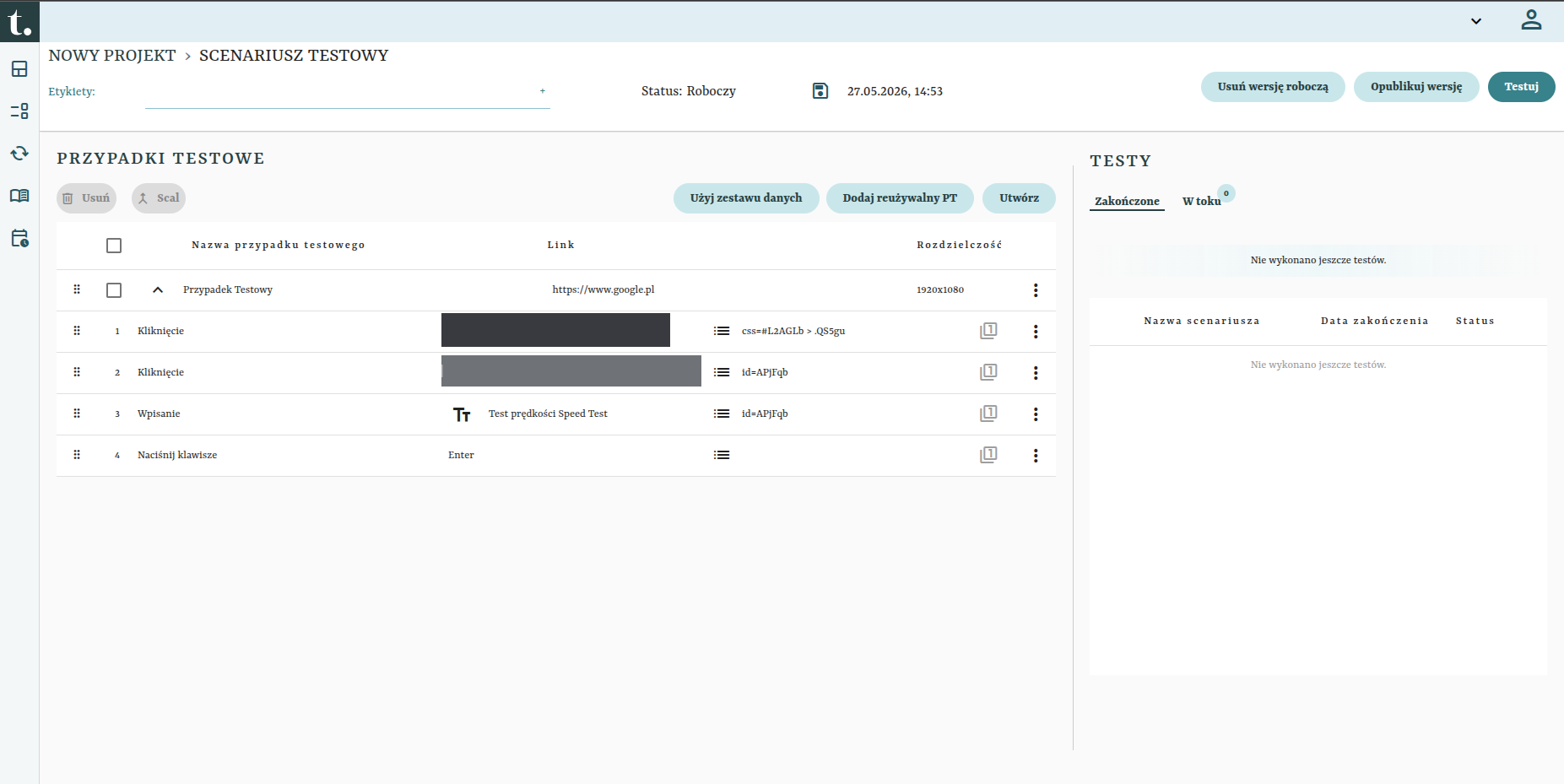
Task: Click the text type icon in Wpisanie row
Action: point(462,414)
